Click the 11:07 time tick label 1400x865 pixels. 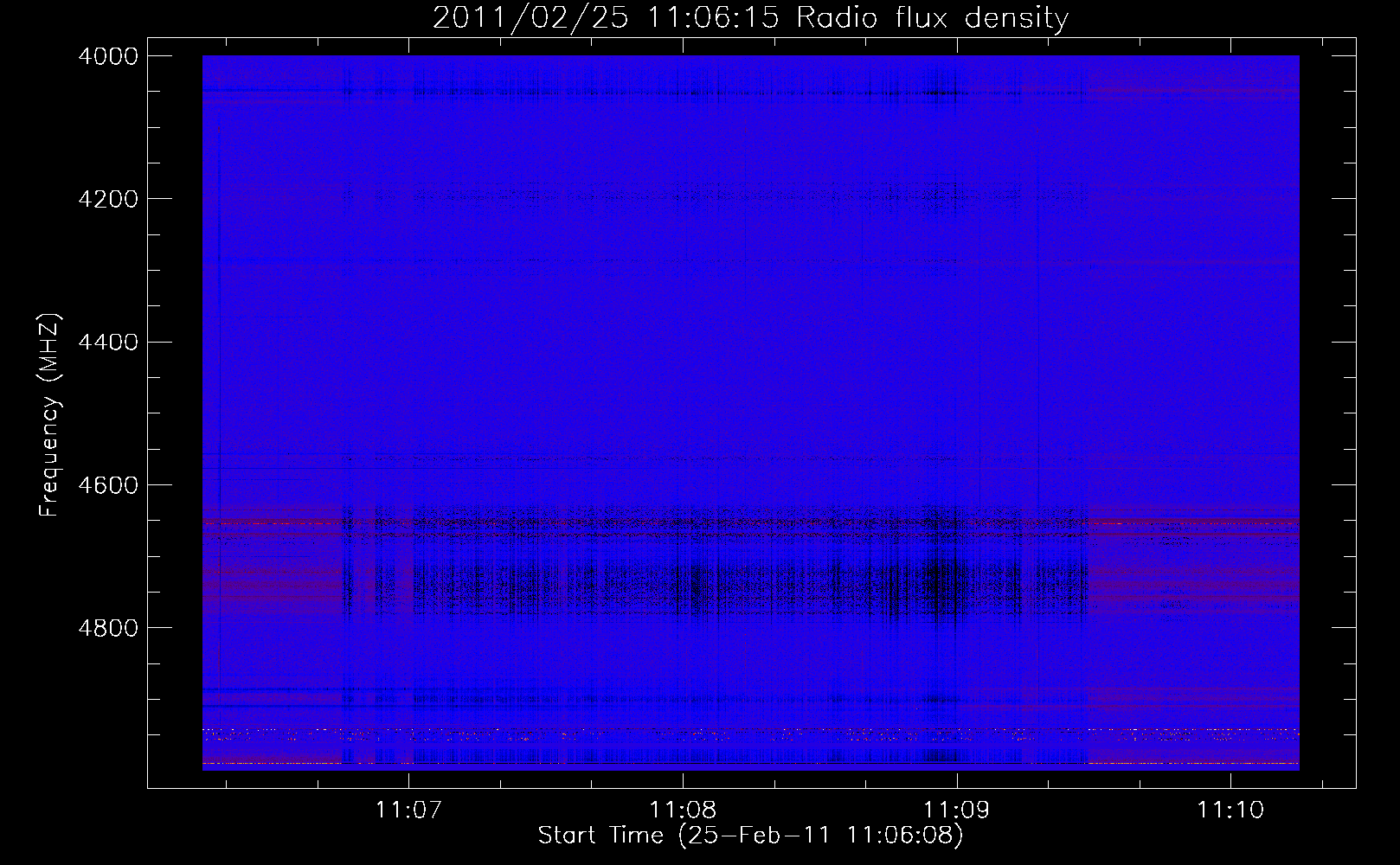[x=408, y=811]
